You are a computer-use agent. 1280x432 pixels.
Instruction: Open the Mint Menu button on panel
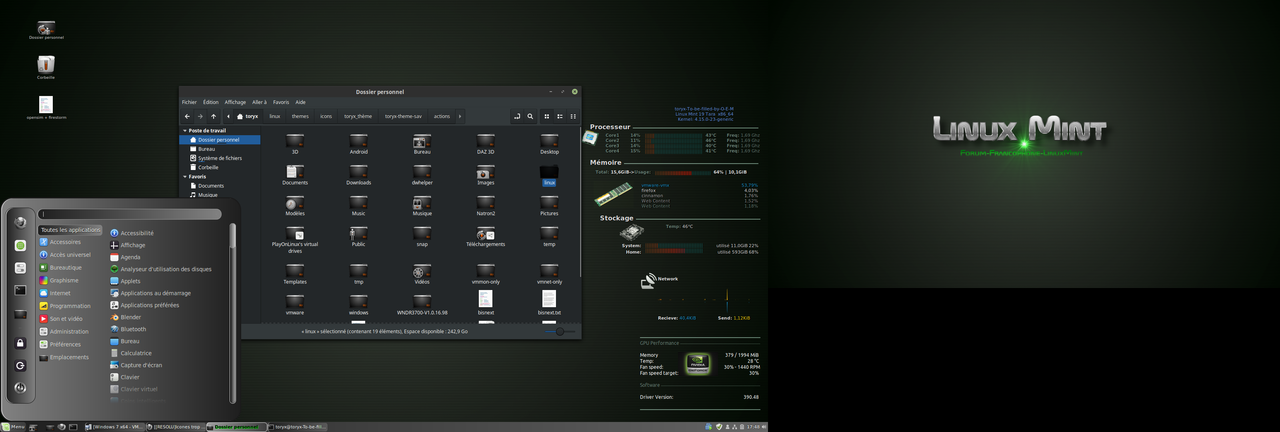coord(14,427)
